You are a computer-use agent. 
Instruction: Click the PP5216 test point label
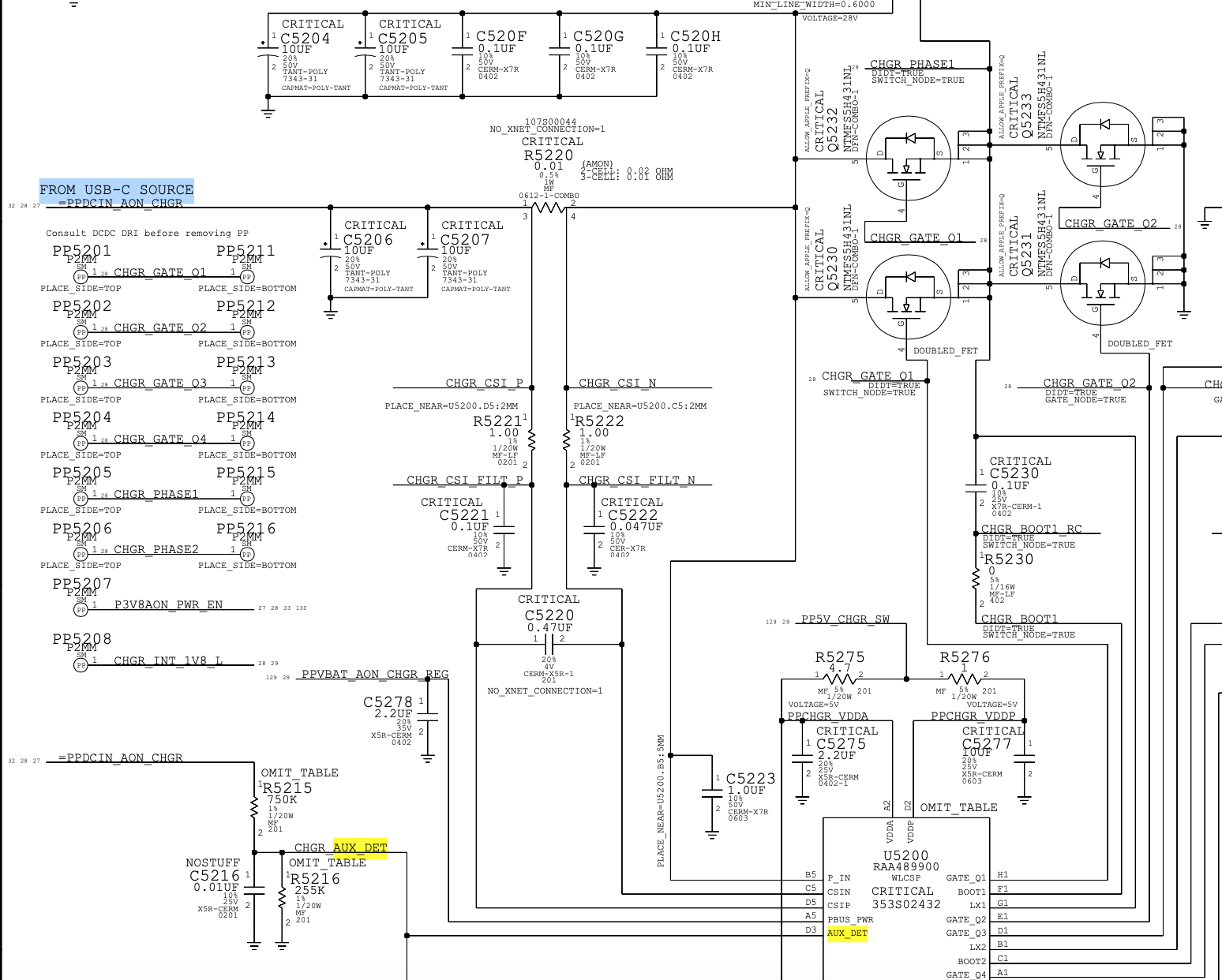[246, 528]
